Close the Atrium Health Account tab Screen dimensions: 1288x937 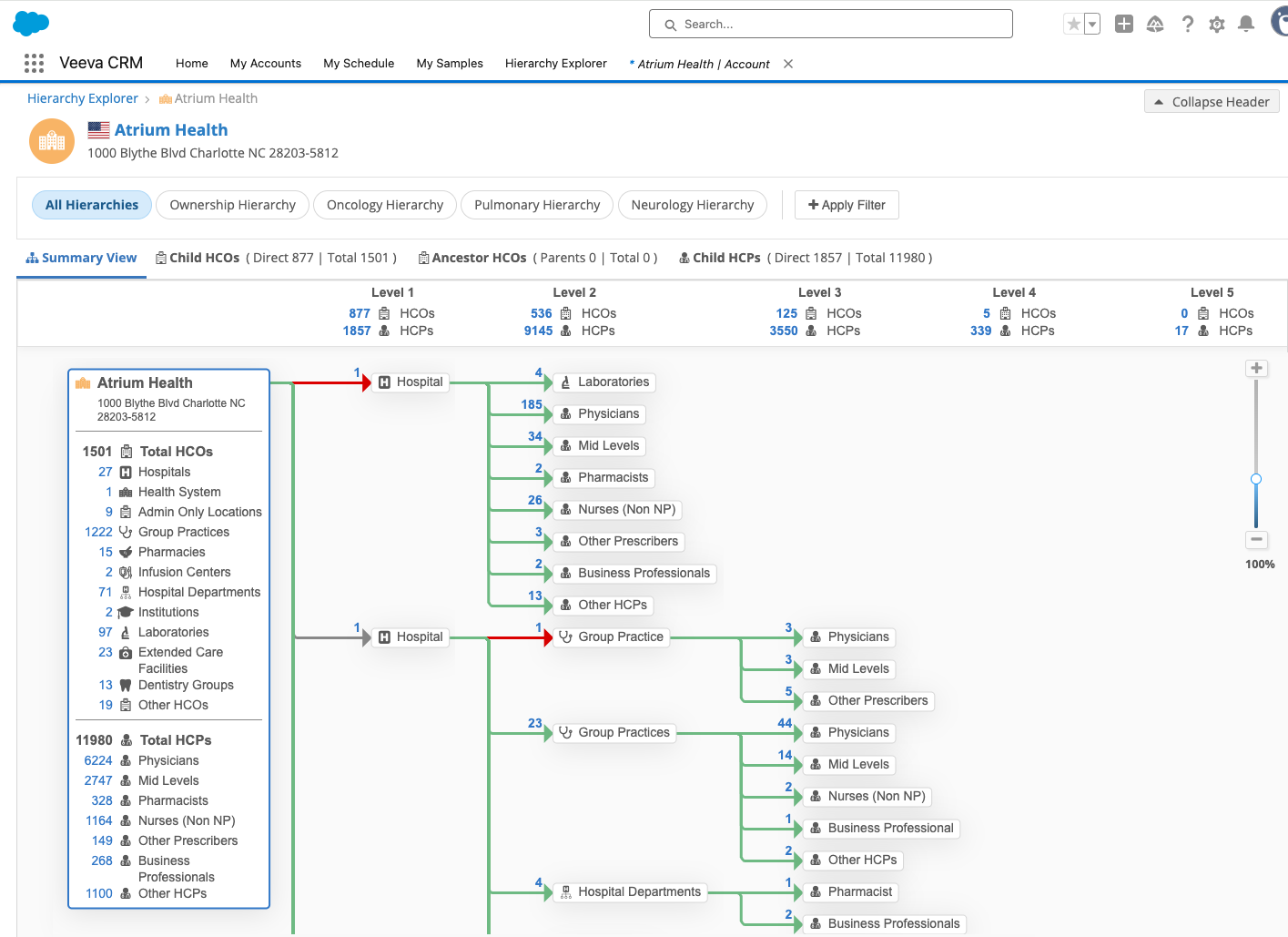coord(788,64)
